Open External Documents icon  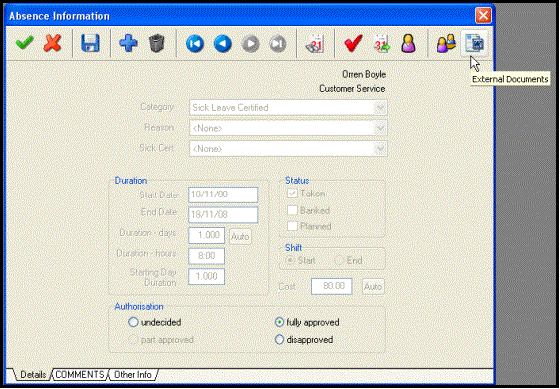click(x=474, y=44)
